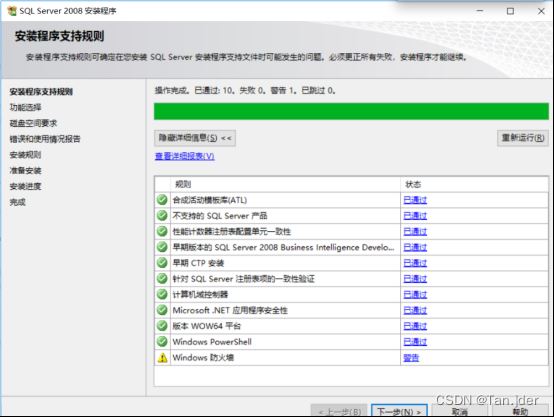The image size is (554, 417).
Task: Select 准备安装 step in sidebar
Action: click(25, 170)
